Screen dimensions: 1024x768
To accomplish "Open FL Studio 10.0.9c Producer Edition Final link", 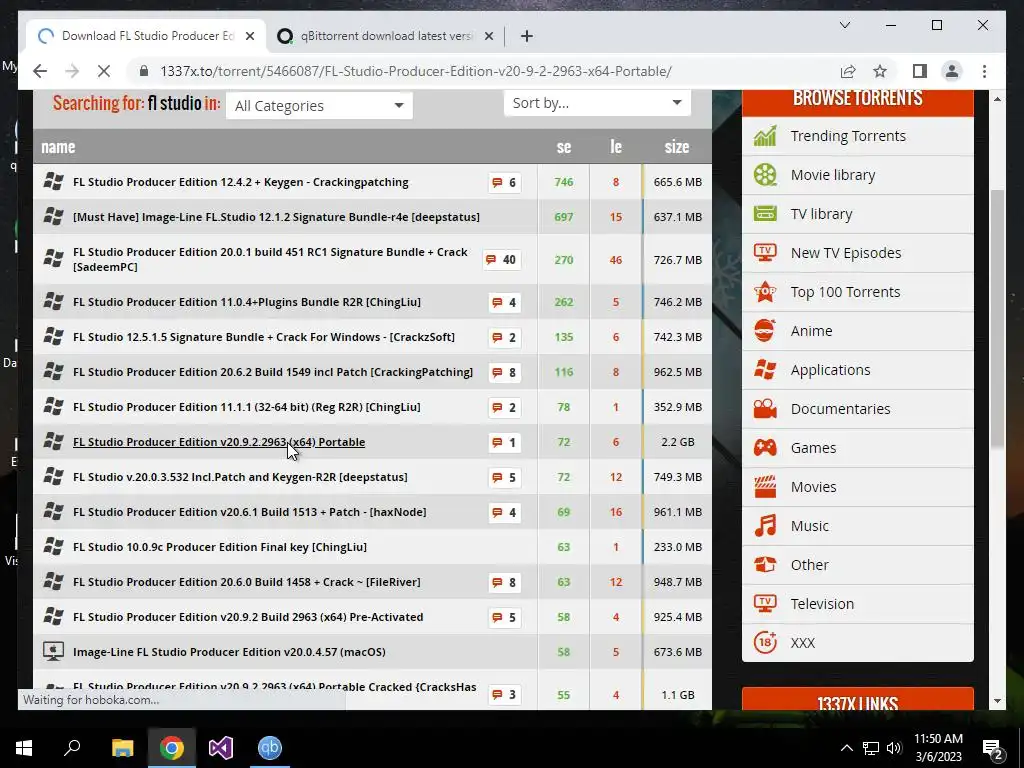I will point(219,547).
